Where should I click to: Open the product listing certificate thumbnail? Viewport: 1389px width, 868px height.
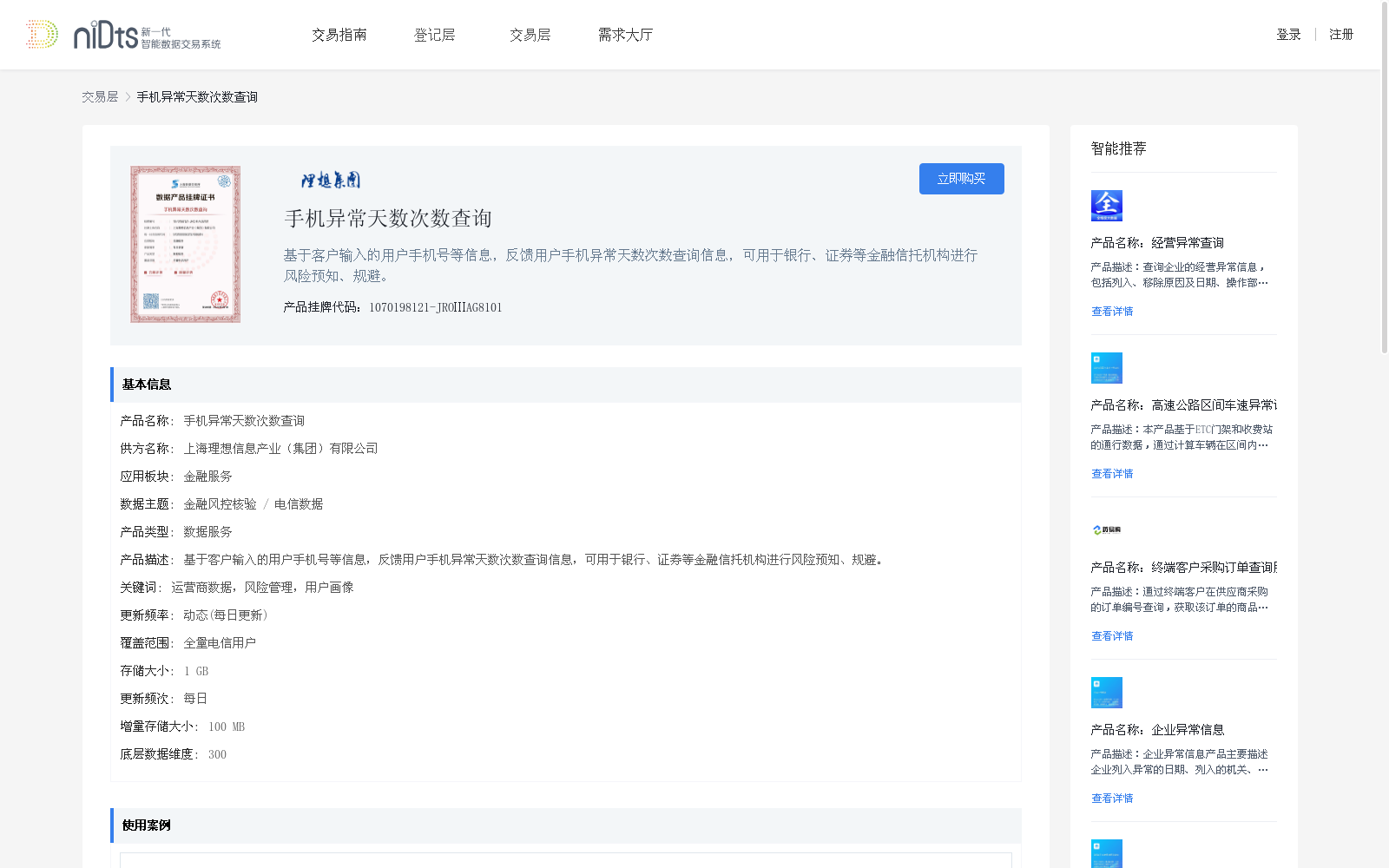pyautogui.click(x=186, y=245)
